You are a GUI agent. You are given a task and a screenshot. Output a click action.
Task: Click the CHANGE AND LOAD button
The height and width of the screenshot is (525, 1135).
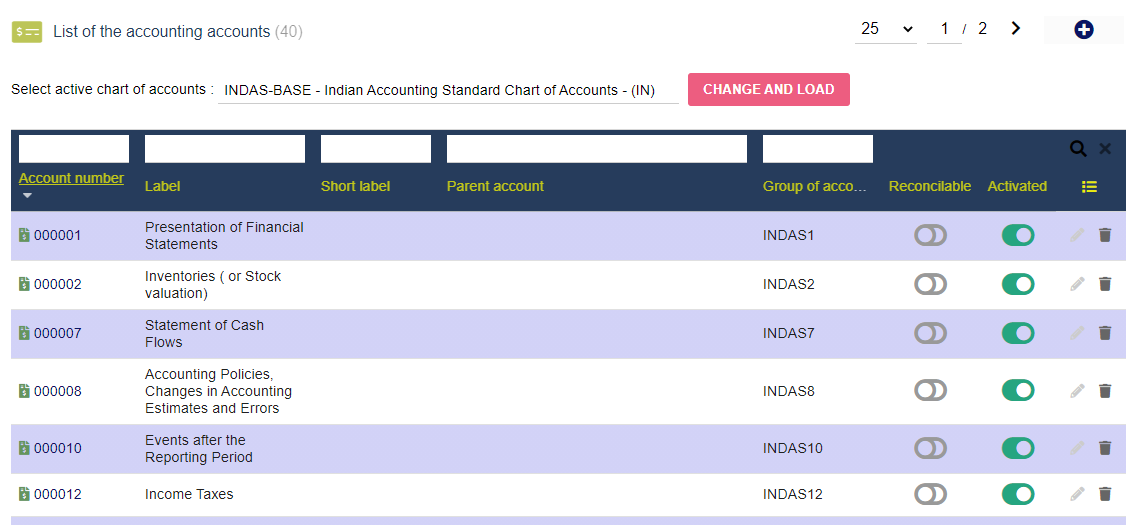point(769,90)
